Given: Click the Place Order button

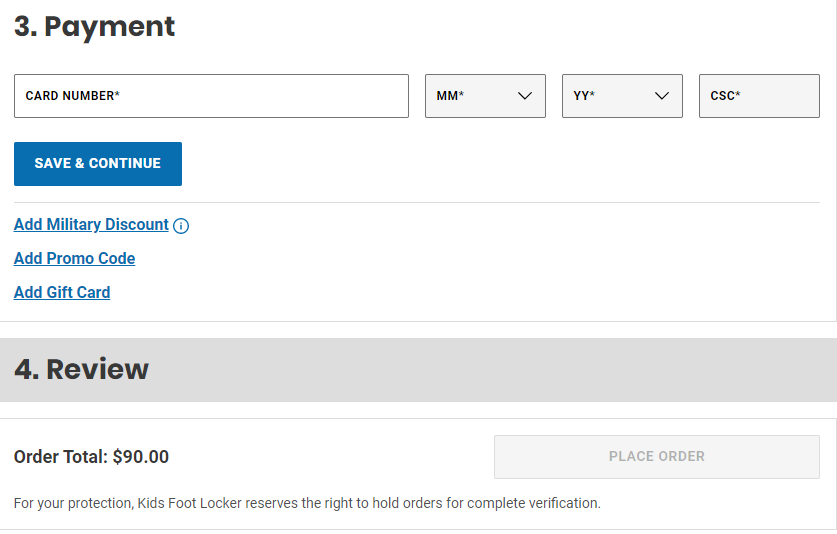Looking at the screenshot, I should (656, 456).
